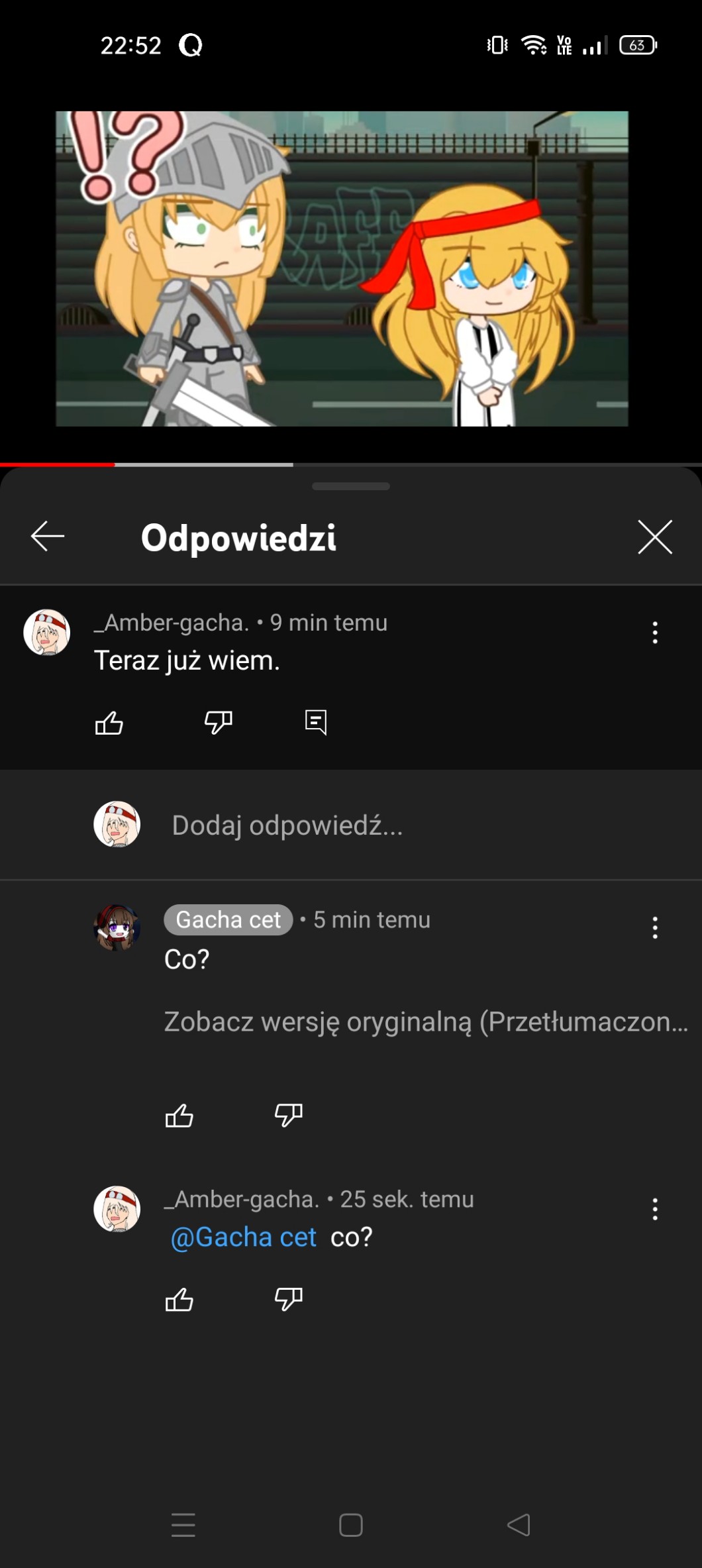Like the "@Gacha cet co?" reply
This screenshot has width=702, height=1568.
click(179, 1300)
